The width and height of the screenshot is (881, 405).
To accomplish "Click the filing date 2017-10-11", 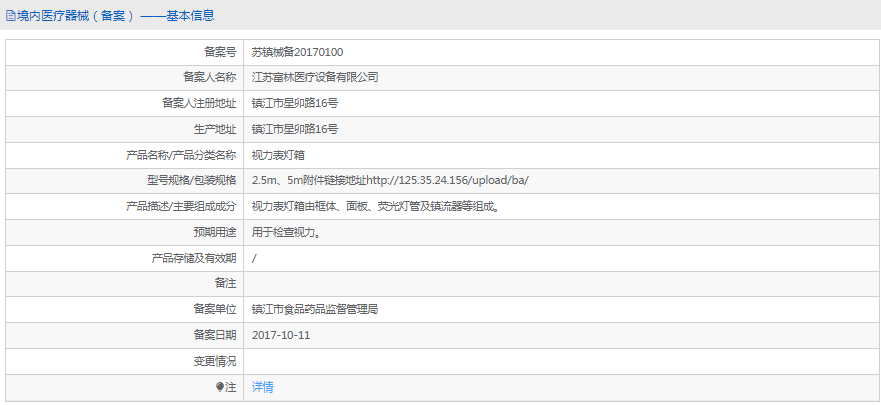I will 281,335.
